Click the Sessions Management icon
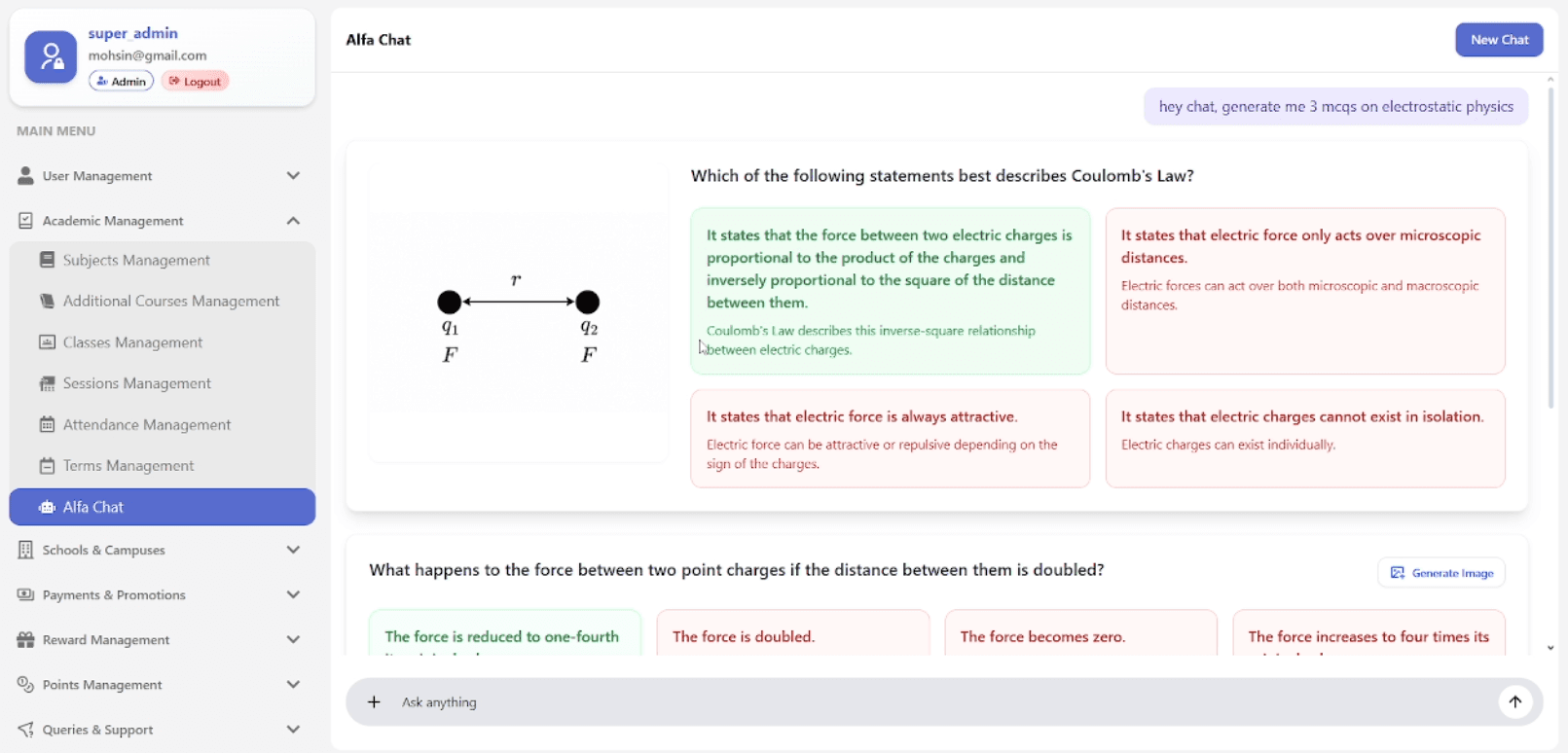The height and width of the screenshot is (753, 1568). click(47, 383)
